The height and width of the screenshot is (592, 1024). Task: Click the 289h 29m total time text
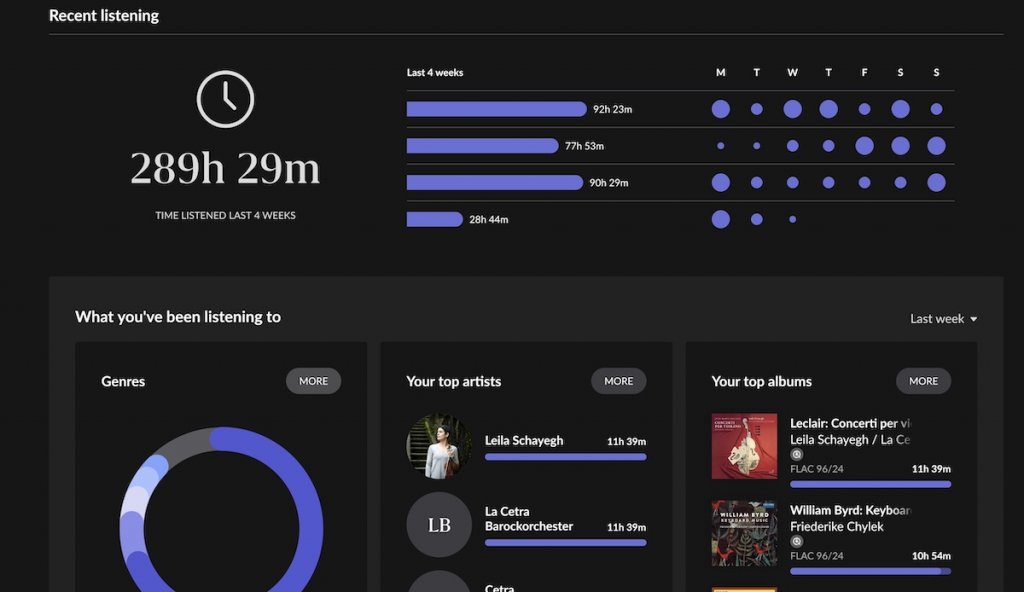(225, 168)
